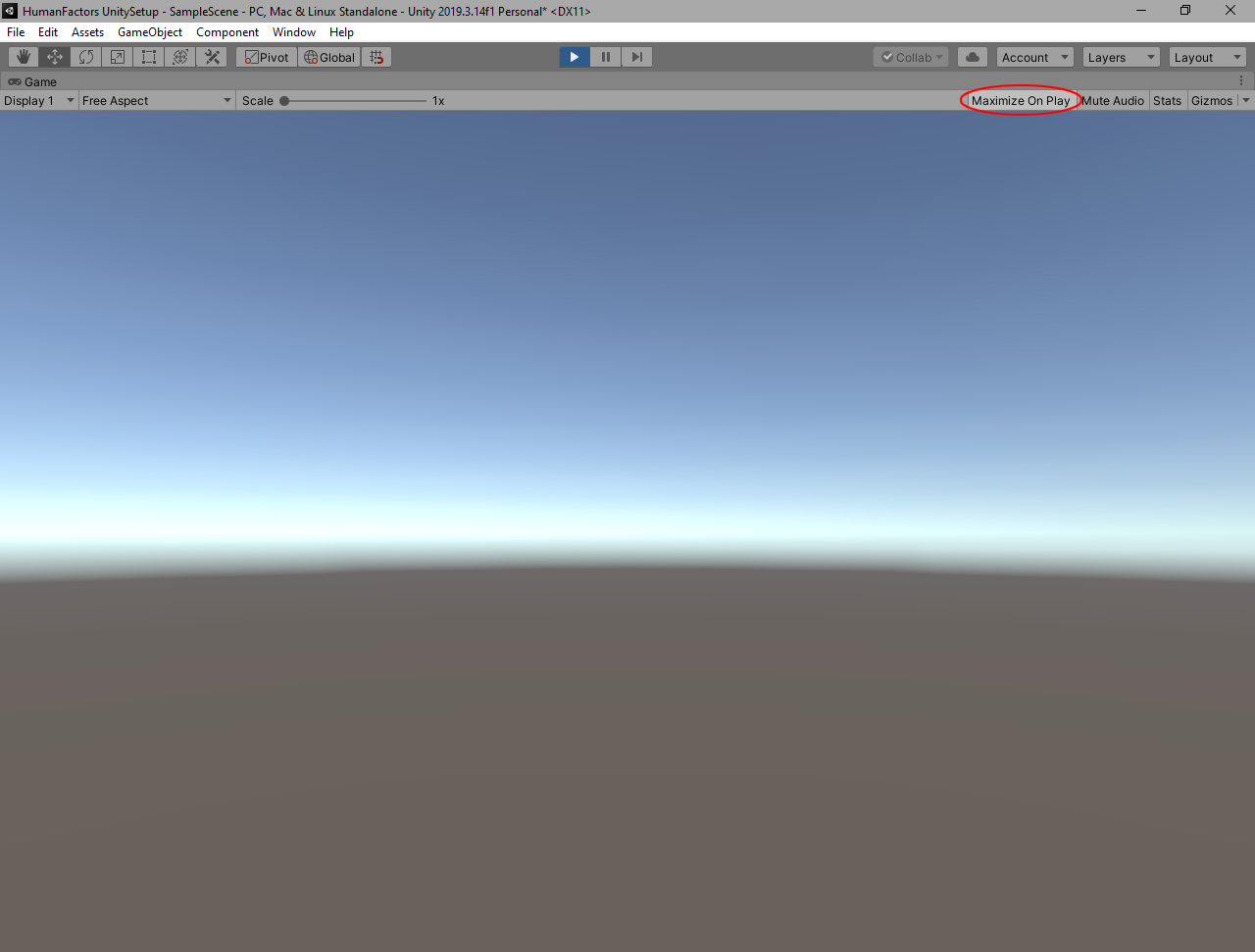1255x952 pixels.
Task: Open the Layers dropdown
Action: coord(1122,57)
